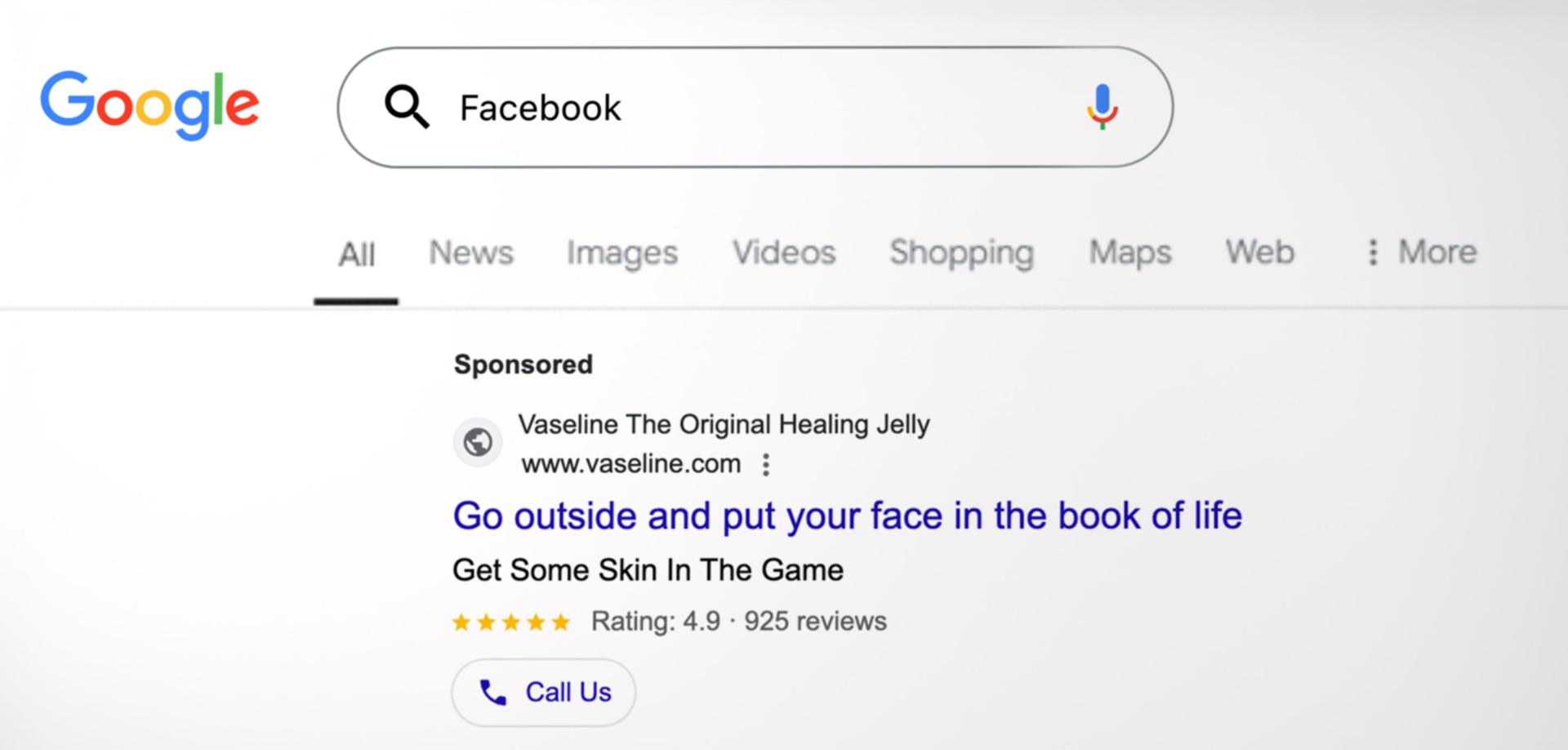Switch to the Videos tab
Image resolution: width=1568 pixels, height=750 pixels.
point(784,252)
